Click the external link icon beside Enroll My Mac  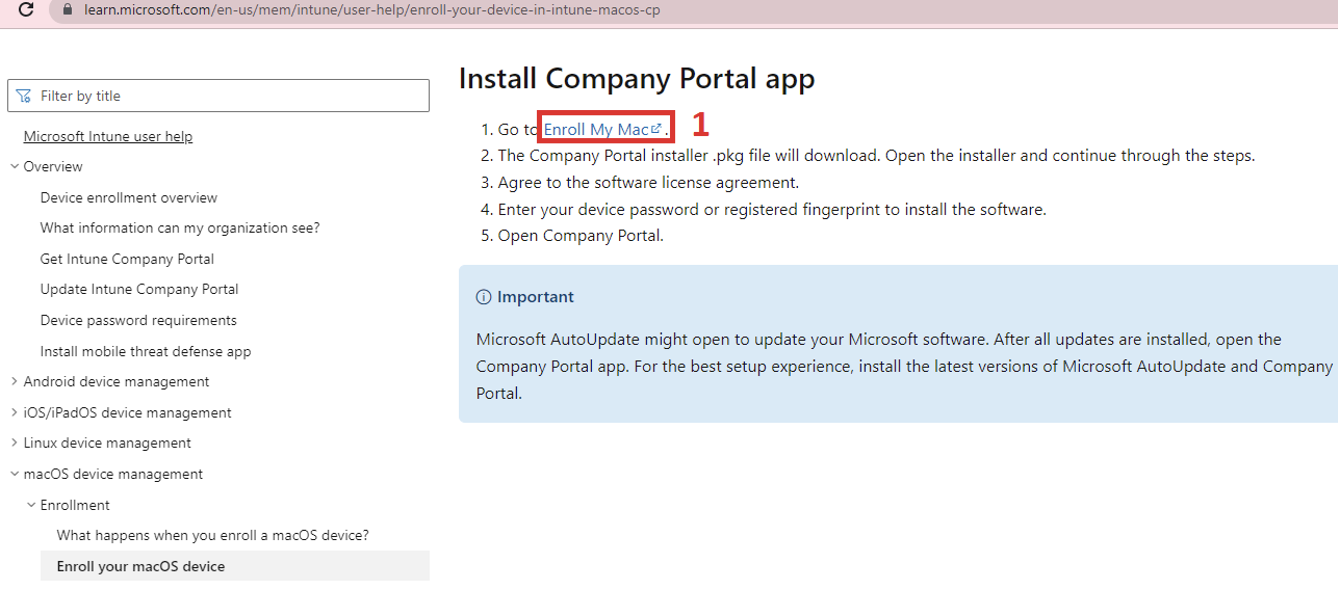click(657, 128)
